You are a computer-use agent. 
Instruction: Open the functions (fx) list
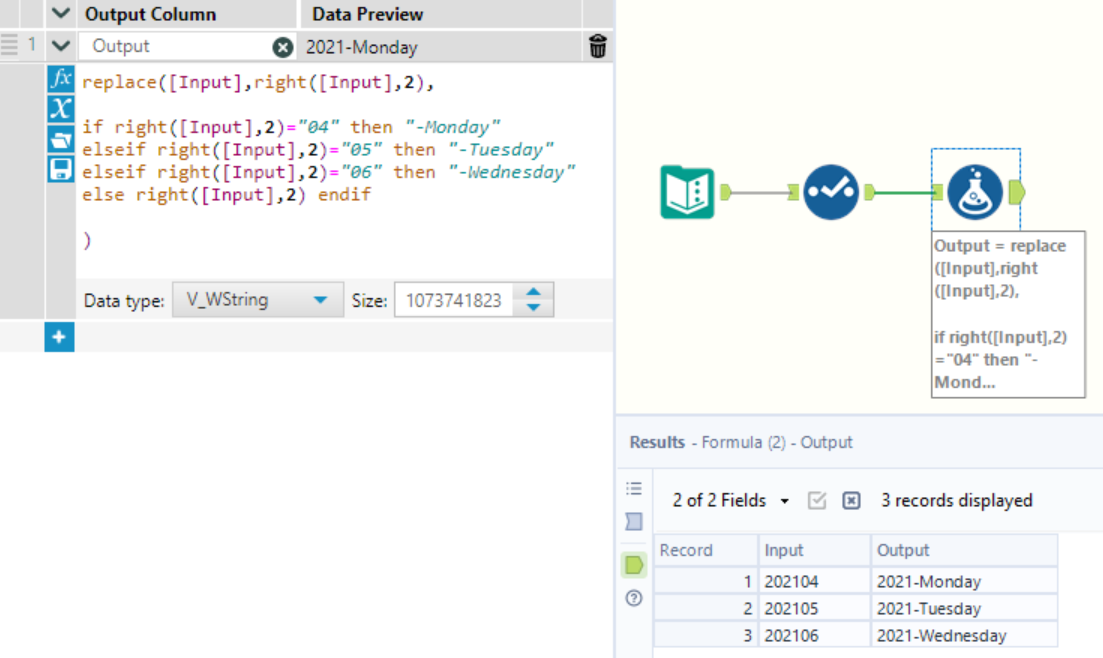61,80
